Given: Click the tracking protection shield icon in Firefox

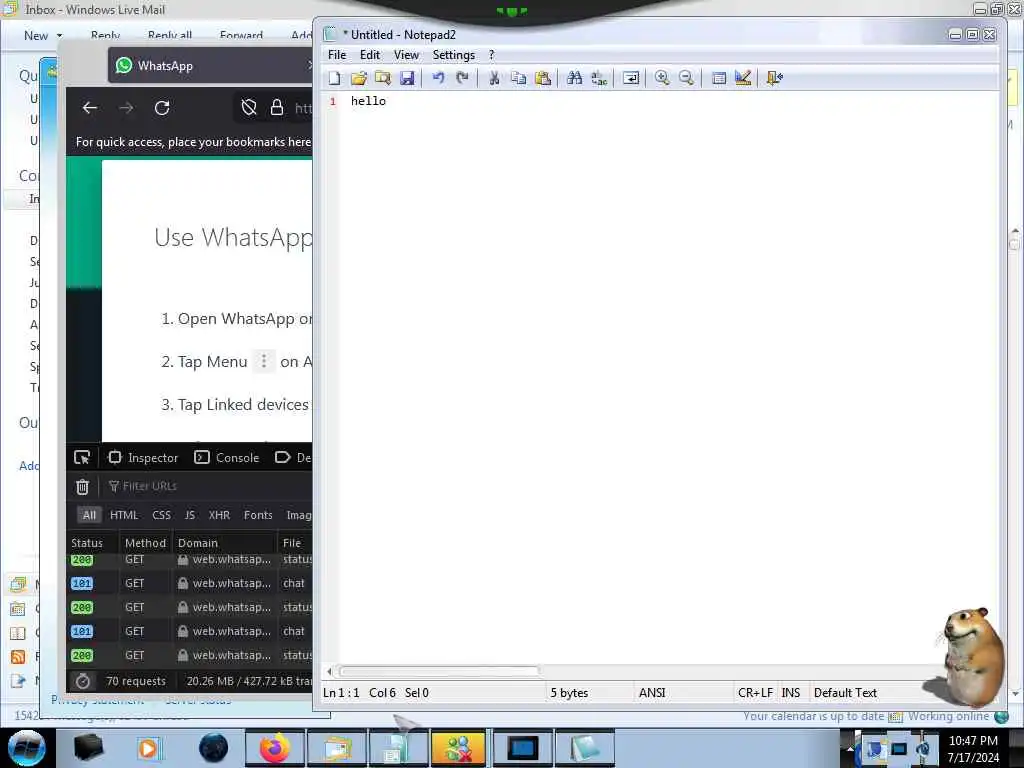Looking at the screenshot, I should point(249,108).
